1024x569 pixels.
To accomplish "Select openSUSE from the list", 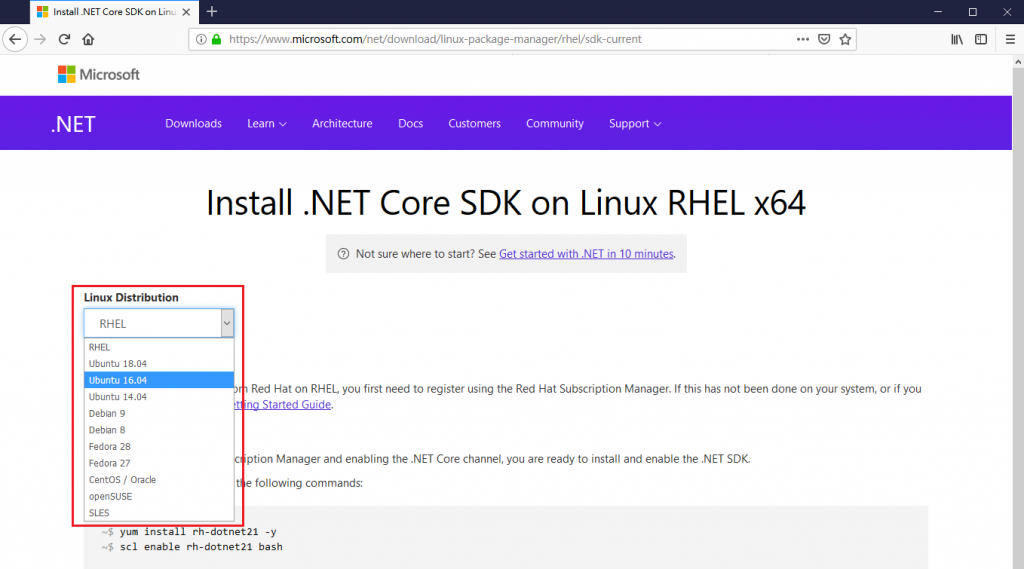I will click(x=159, y=496).
